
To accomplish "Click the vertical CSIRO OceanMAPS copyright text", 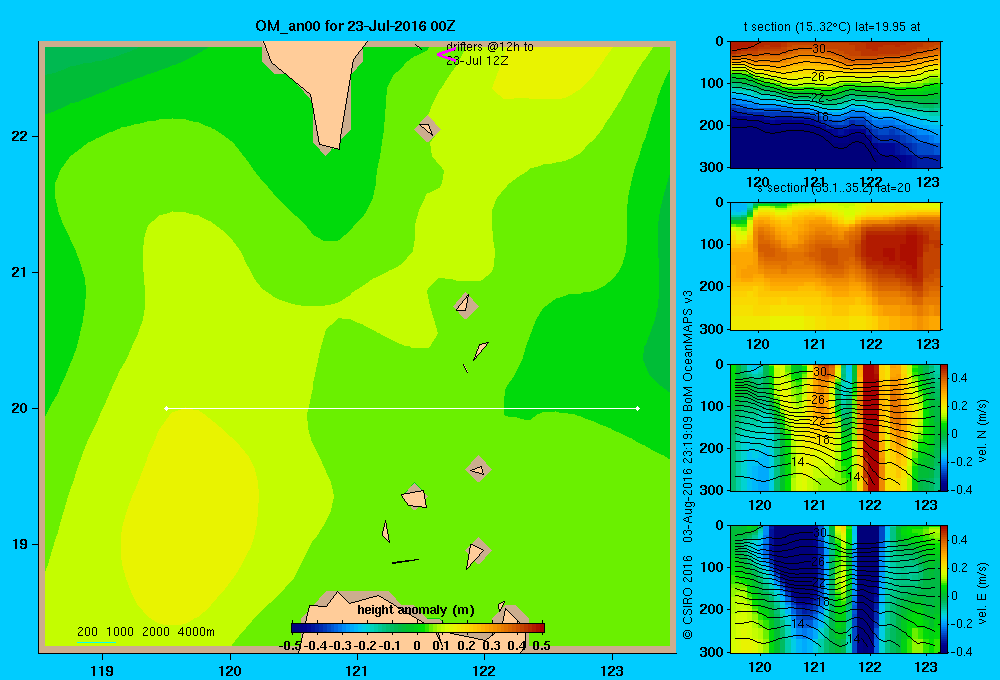I will coord(688,464).
